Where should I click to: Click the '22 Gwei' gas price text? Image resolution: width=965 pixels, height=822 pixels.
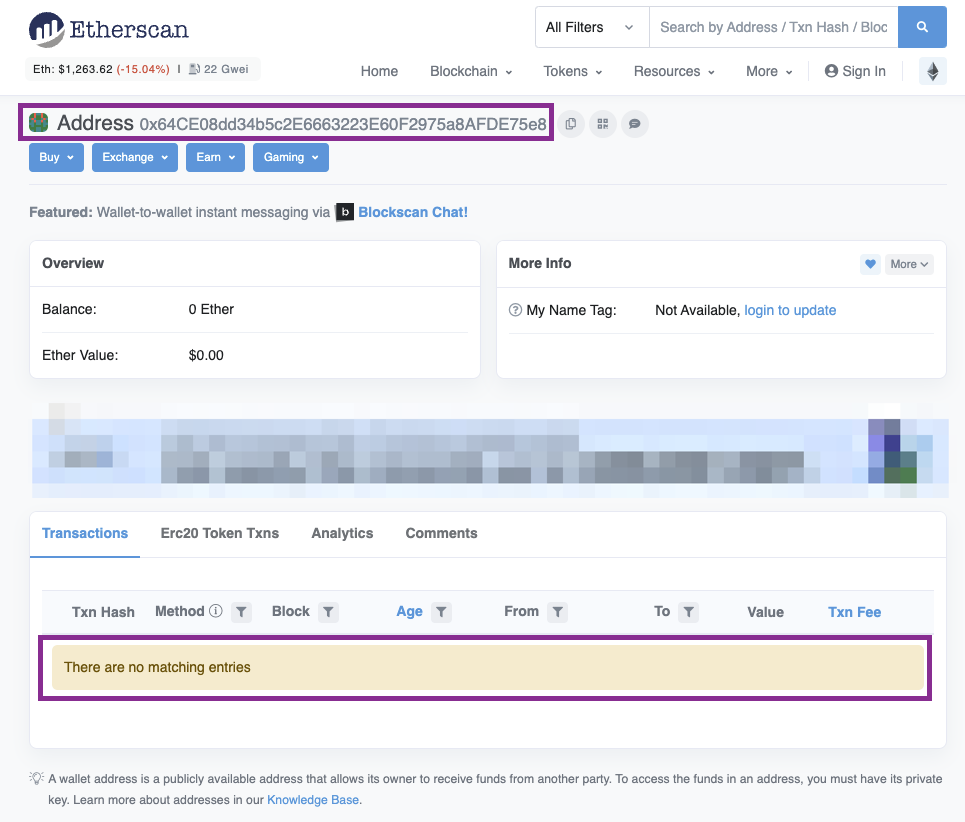click(x=226, y=69)
